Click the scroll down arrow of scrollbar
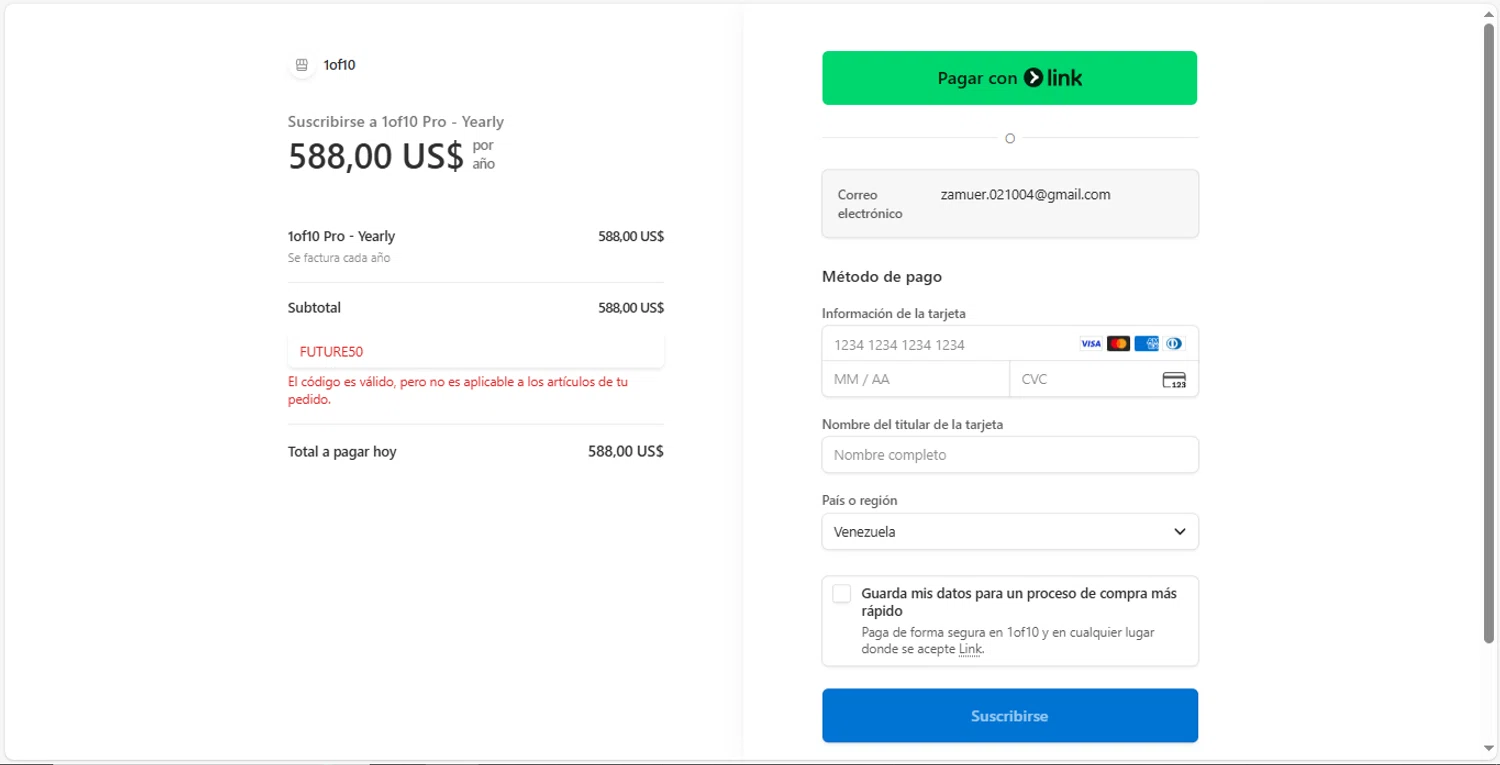Viewport: 1500px width, 765px height. pos(1489,748)
